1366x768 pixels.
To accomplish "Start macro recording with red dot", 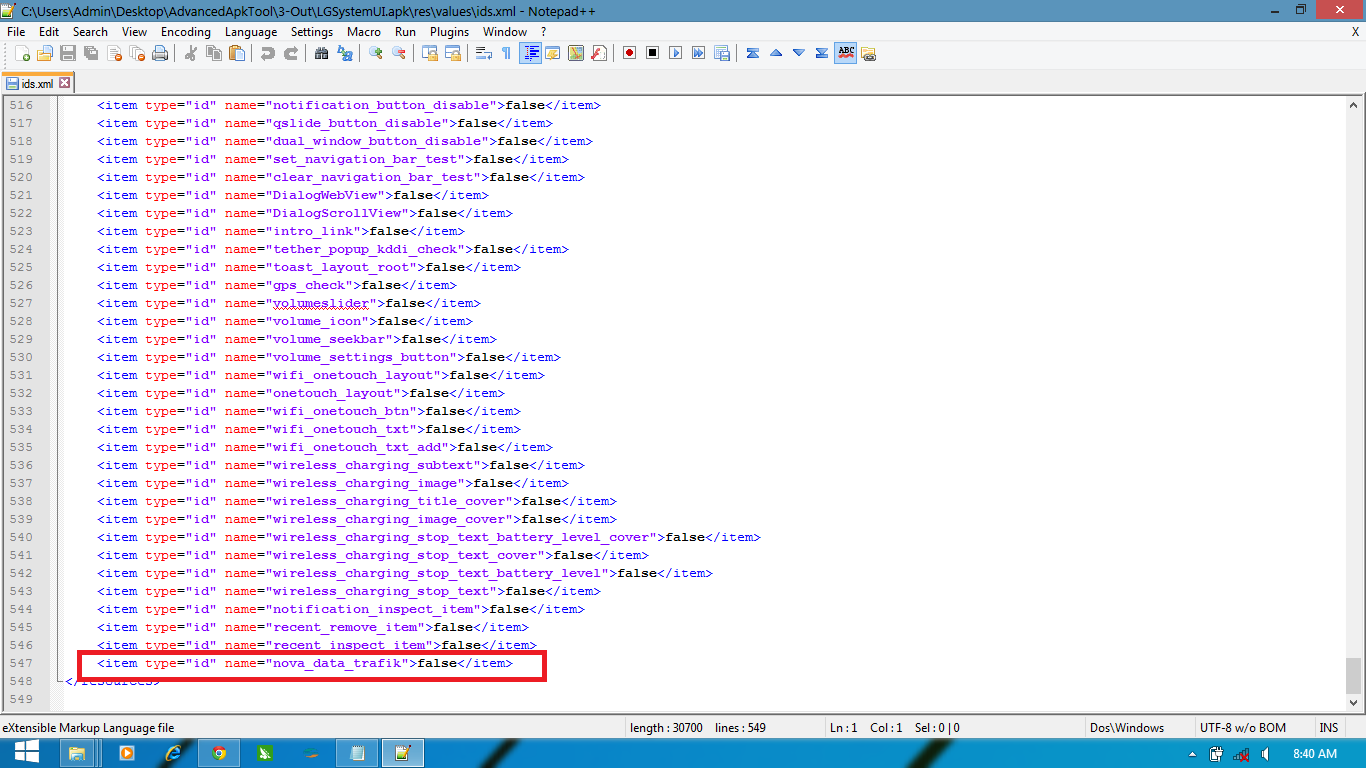I will click(629, 53).
